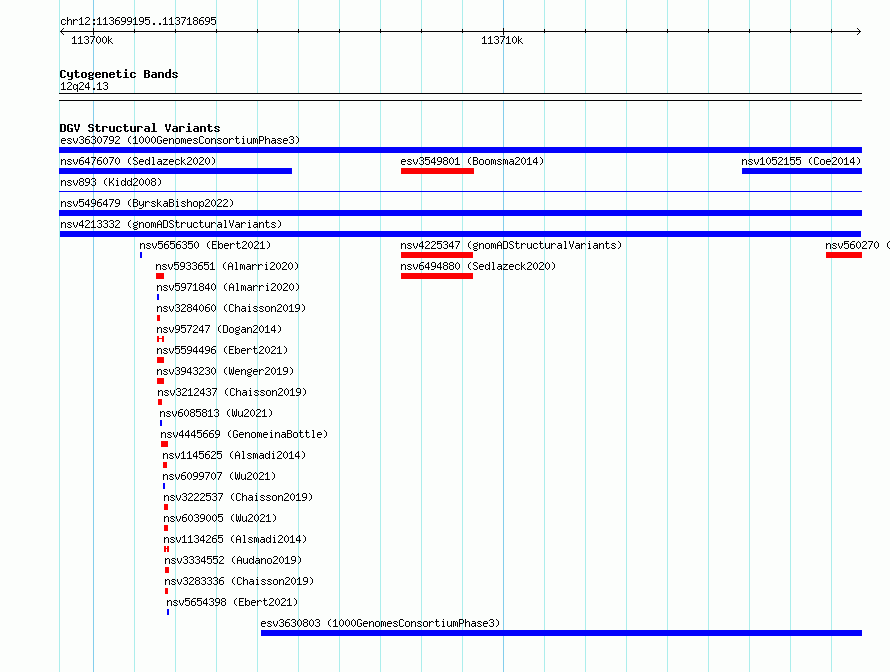
Task: Click the red marker under nsv4445669
Action: [x=164, y=444]
